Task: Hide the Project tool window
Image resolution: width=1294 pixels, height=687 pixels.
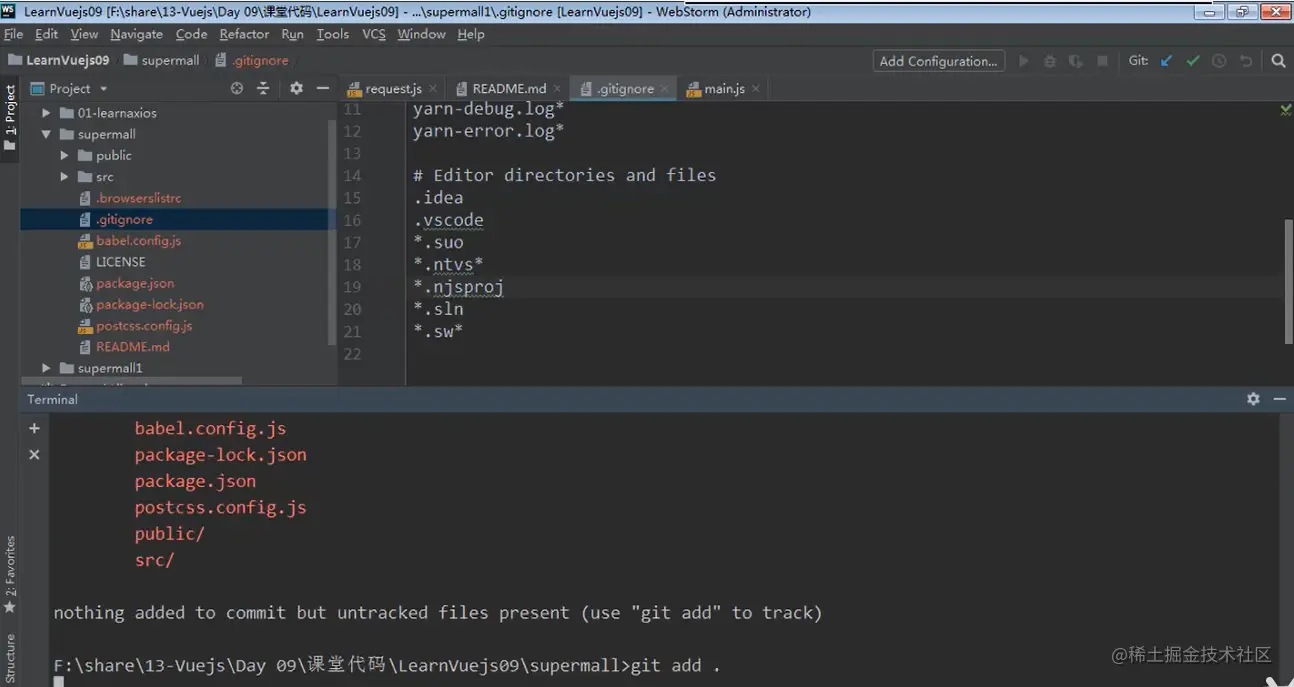Action: [x=322, y=88]
